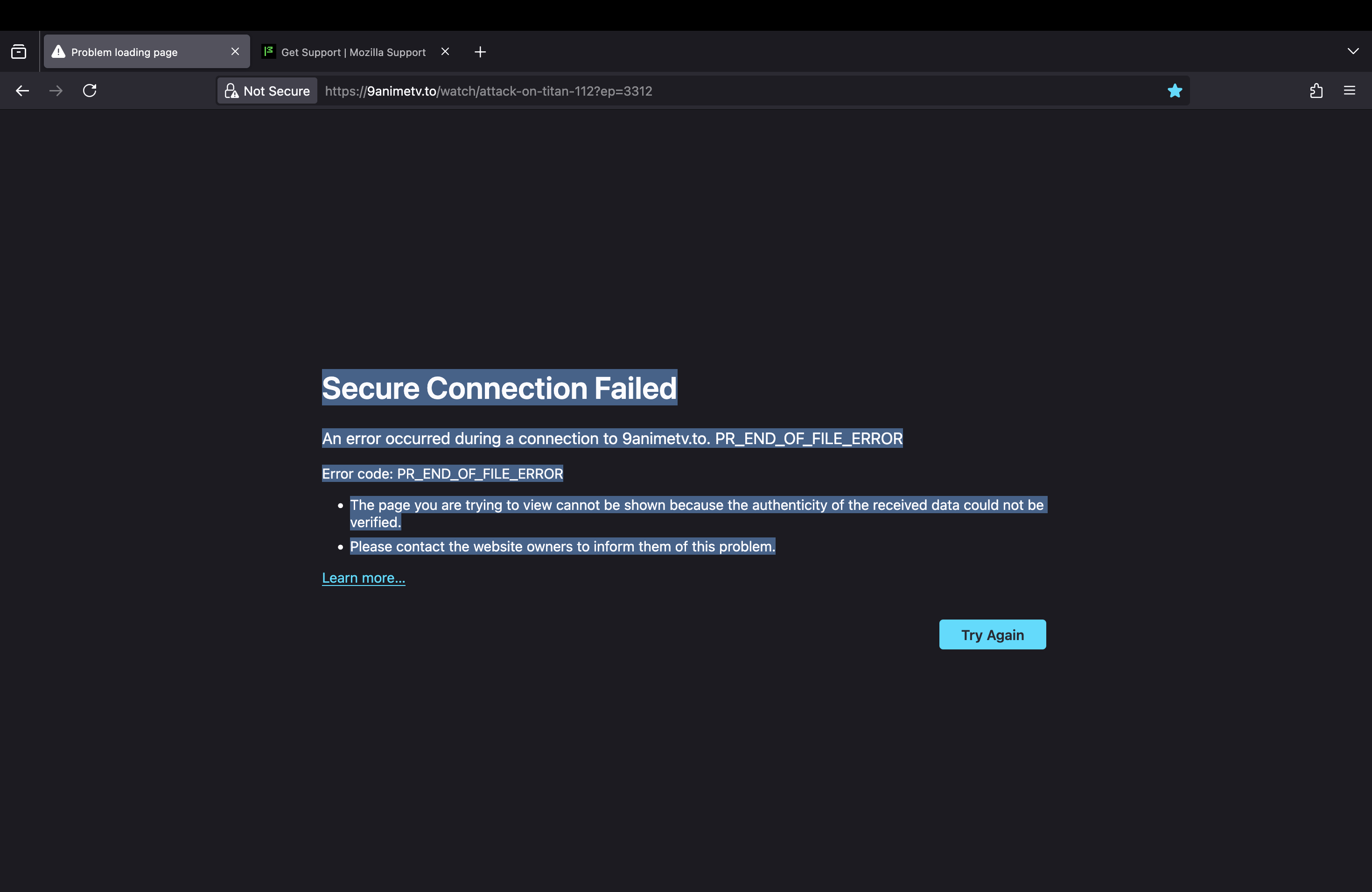This screenshot has height=892, width=1372.
Task: Open the hamburger application menu
Action: [x=1349, y=91]
